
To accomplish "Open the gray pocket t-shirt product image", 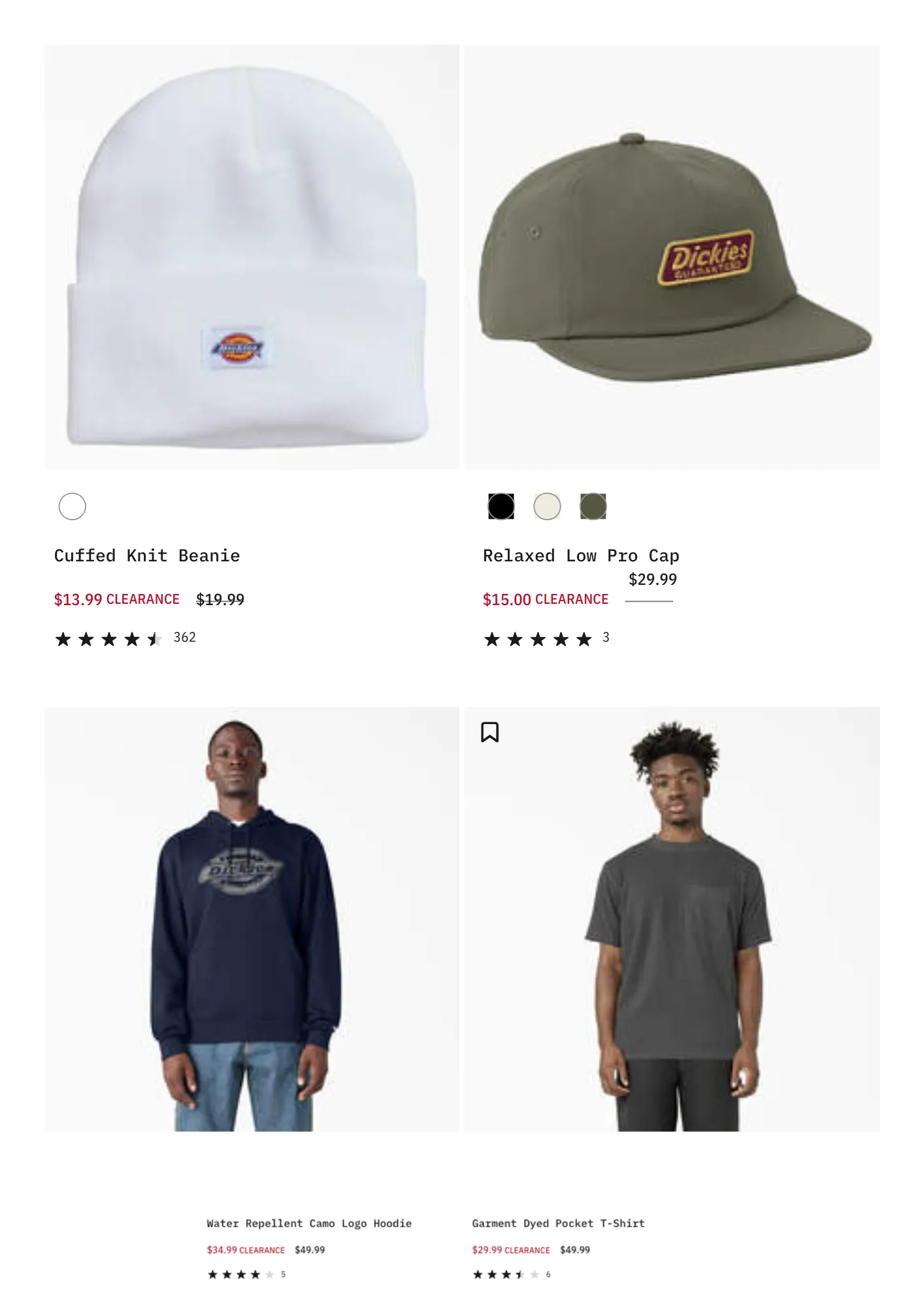I will [x=672, y=919].
